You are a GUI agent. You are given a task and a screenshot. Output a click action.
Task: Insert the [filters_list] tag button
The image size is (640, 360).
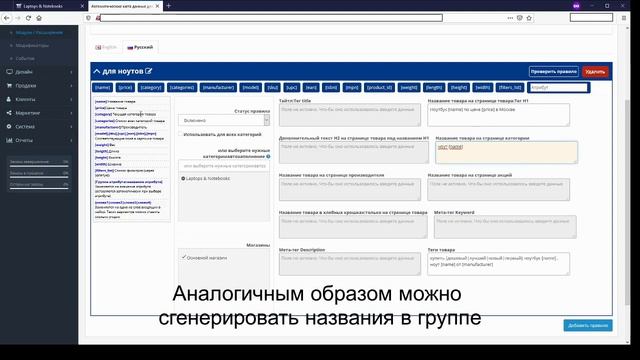tap(510, 87)
